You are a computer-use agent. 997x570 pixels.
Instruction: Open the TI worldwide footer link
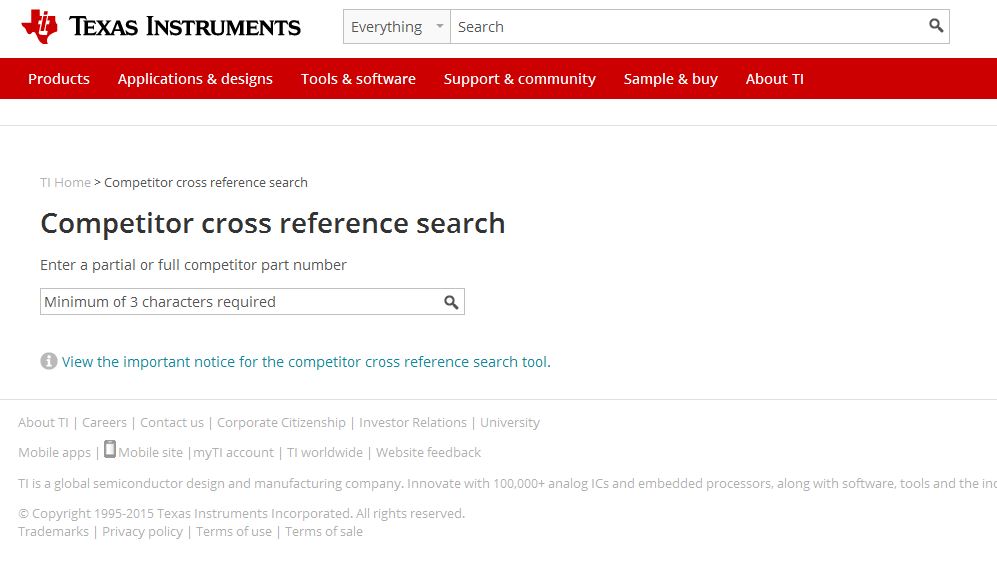tap(324, 452)
